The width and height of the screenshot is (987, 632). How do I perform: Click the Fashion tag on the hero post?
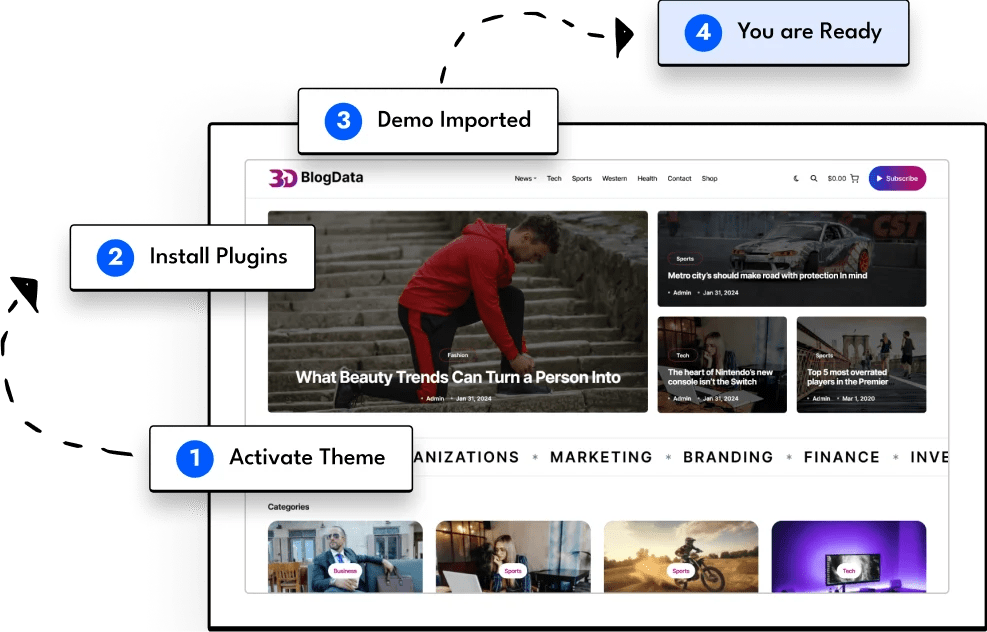pos(458,355)
